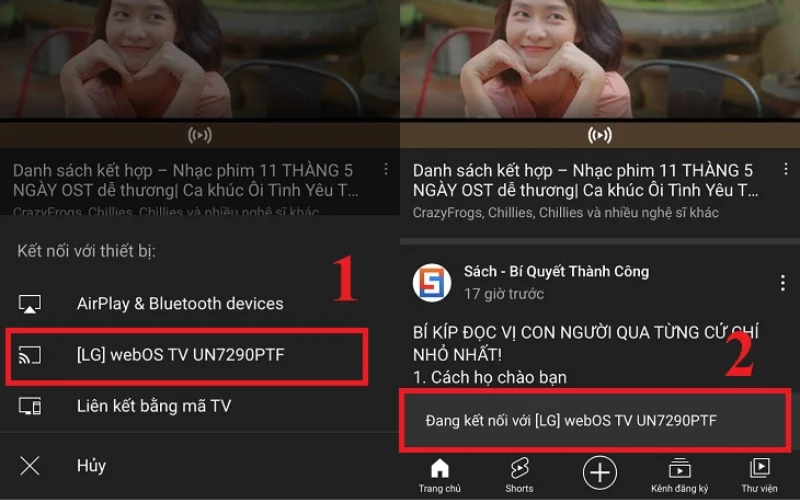The height and width of the screenshot is (500, 800).
Task: Click Sách - Bí Quyết Thành Công channel avatar
Action: pos(432,283)
